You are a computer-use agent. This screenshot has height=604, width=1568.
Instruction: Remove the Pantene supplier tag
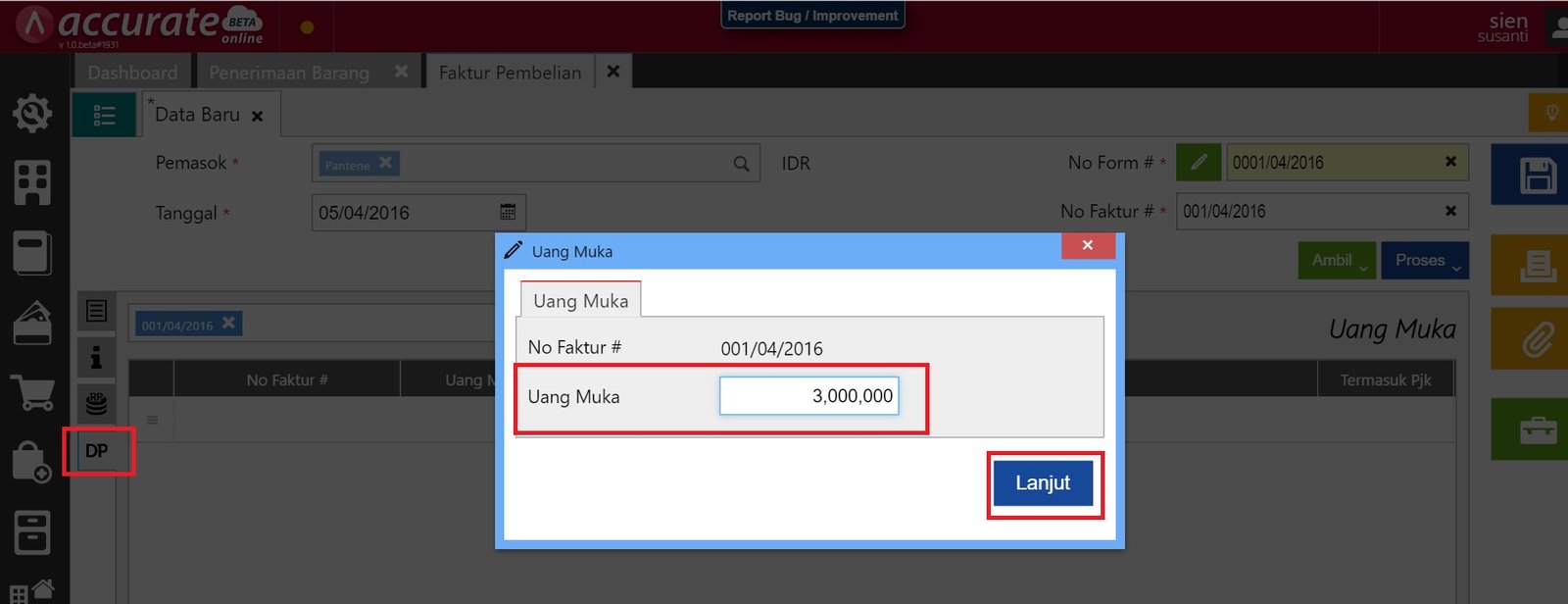pos(386,163)
